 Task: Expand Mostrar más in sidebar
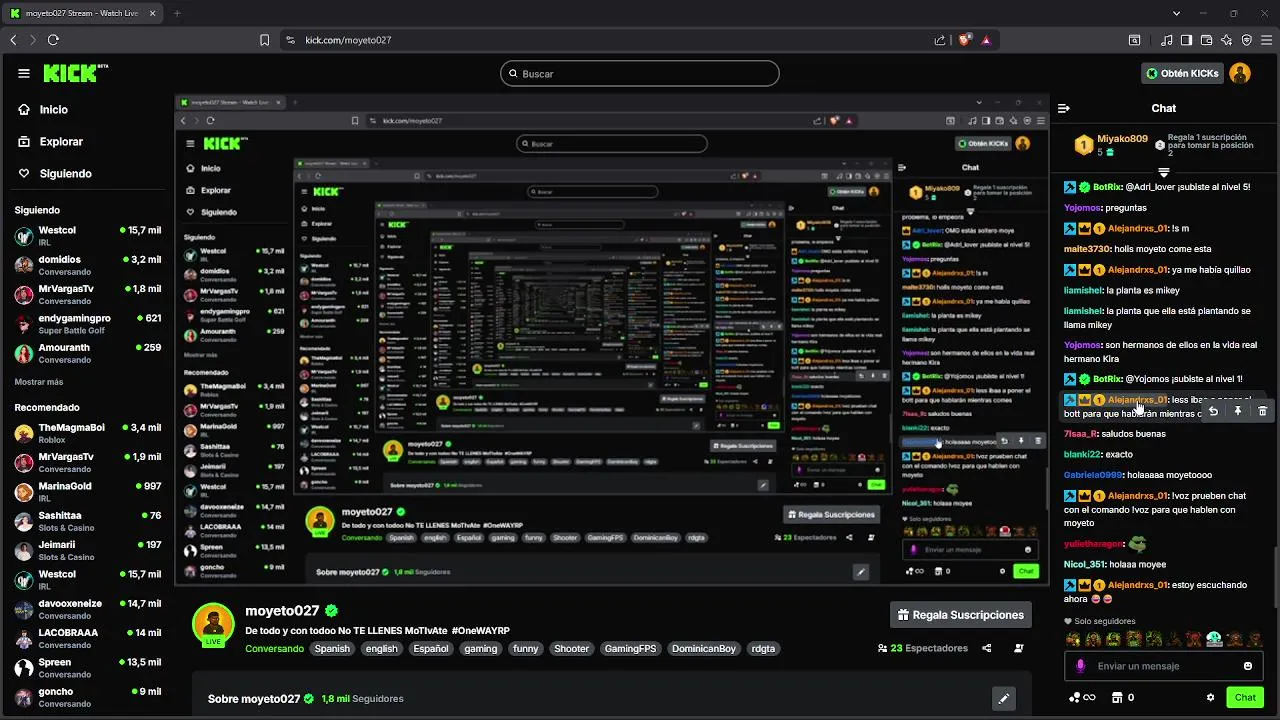[x=39, y=382]
